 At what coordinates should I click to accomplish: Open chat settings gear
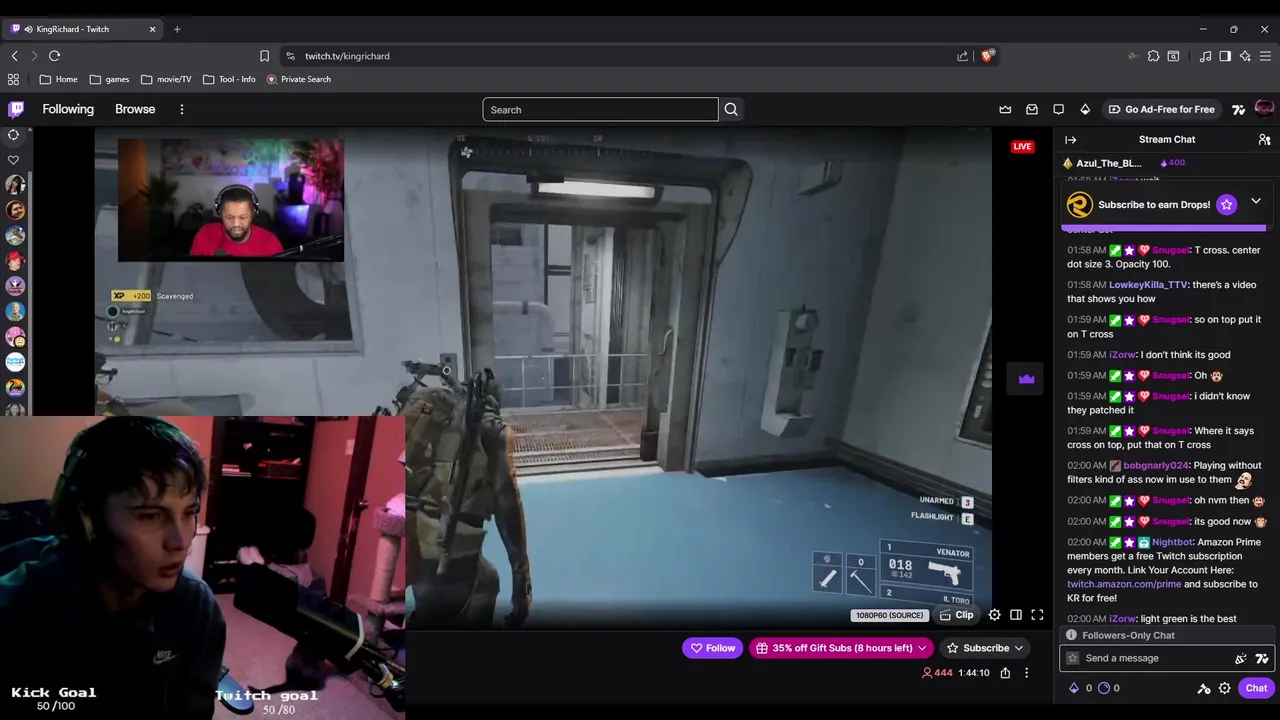[1225, 688]
